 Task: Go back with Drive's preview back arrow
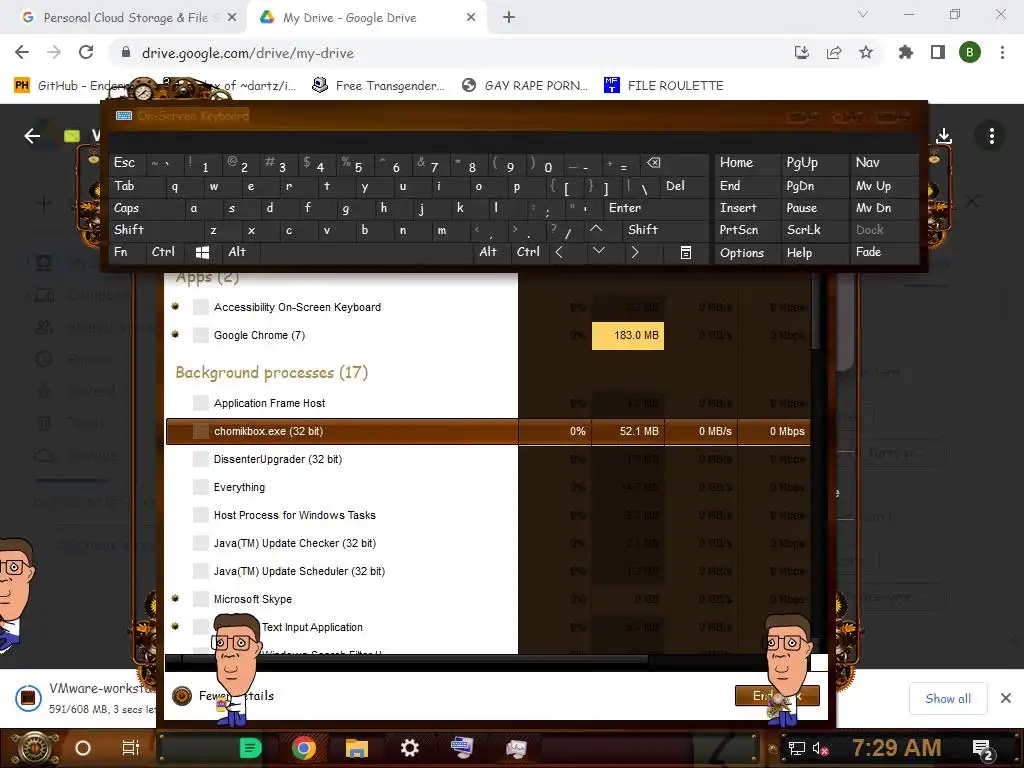[32, 136]
